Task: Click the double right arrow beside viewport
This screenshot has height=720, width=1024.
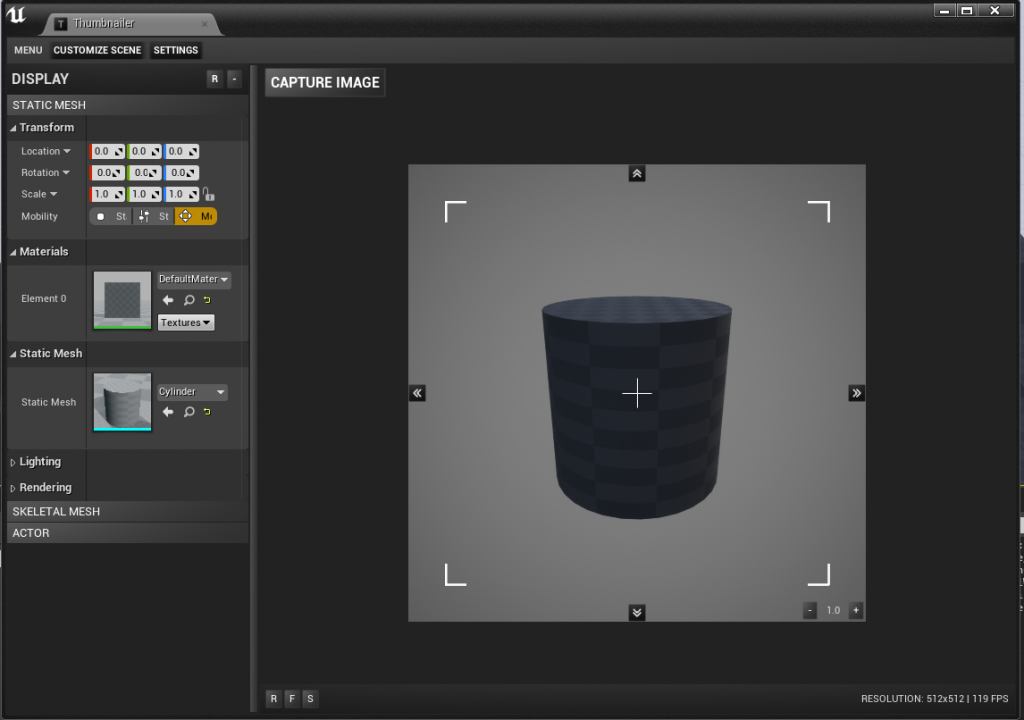Action: click(856, 393)
